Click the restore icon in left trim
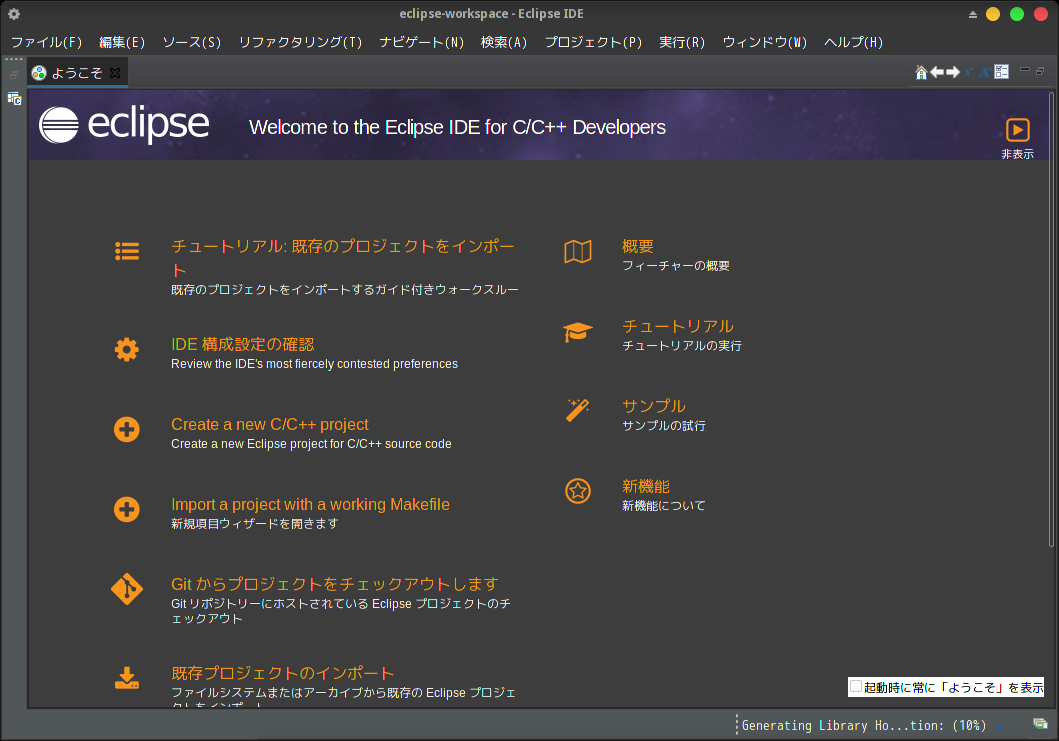 [x=14, y=75]
